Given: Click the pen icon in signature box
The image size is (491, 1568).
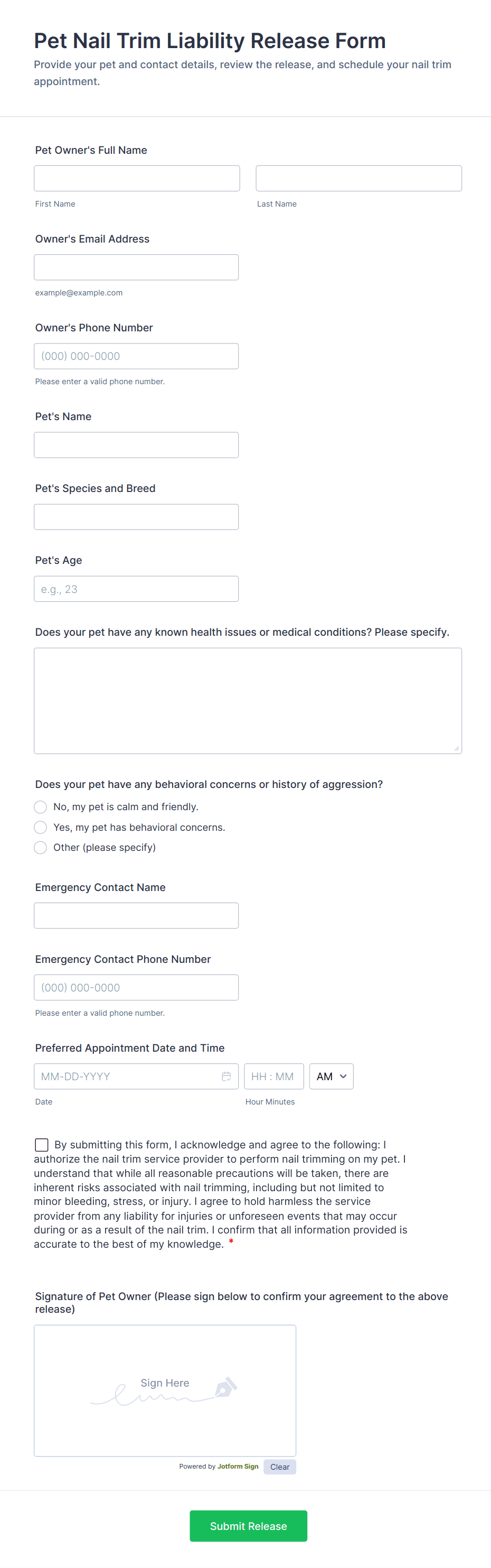Looking at the screenshot, I should point(225,1388).
